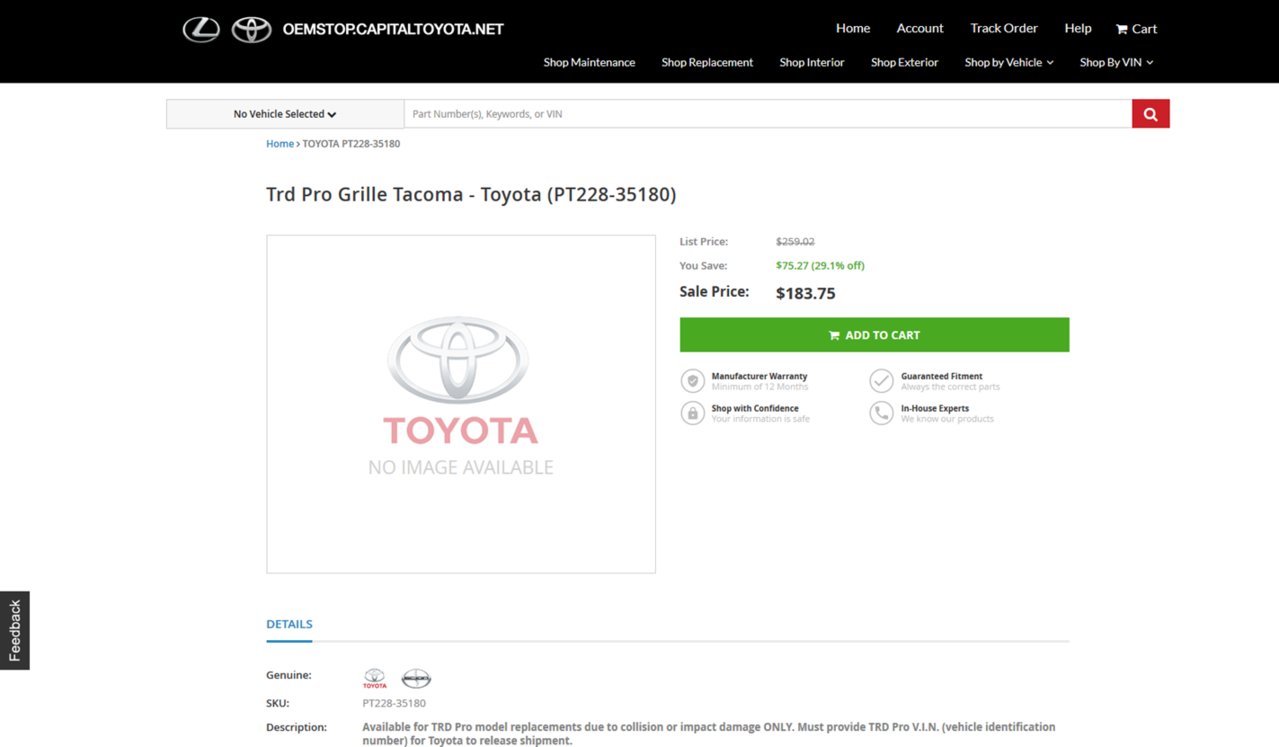The image size is (1279, 747).
Task: Add the grille to cart
Action: 874,335
